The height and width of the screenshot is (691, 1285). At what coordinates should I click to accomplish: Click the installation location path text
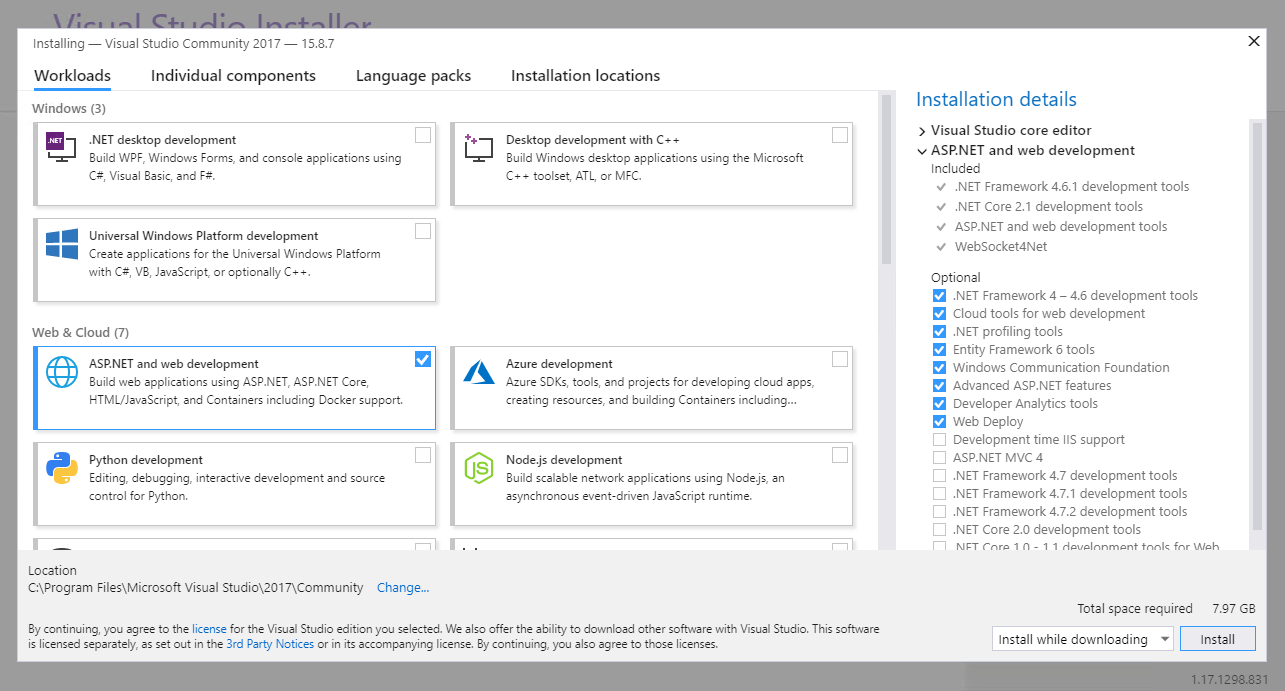point(196,588)
